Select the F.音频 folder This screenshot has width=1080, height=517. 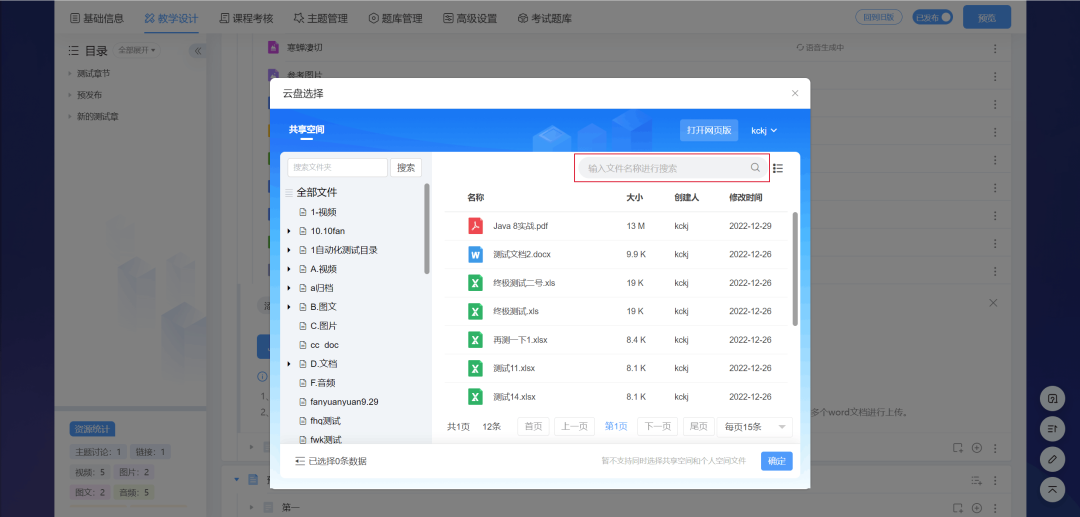point(322,383)
